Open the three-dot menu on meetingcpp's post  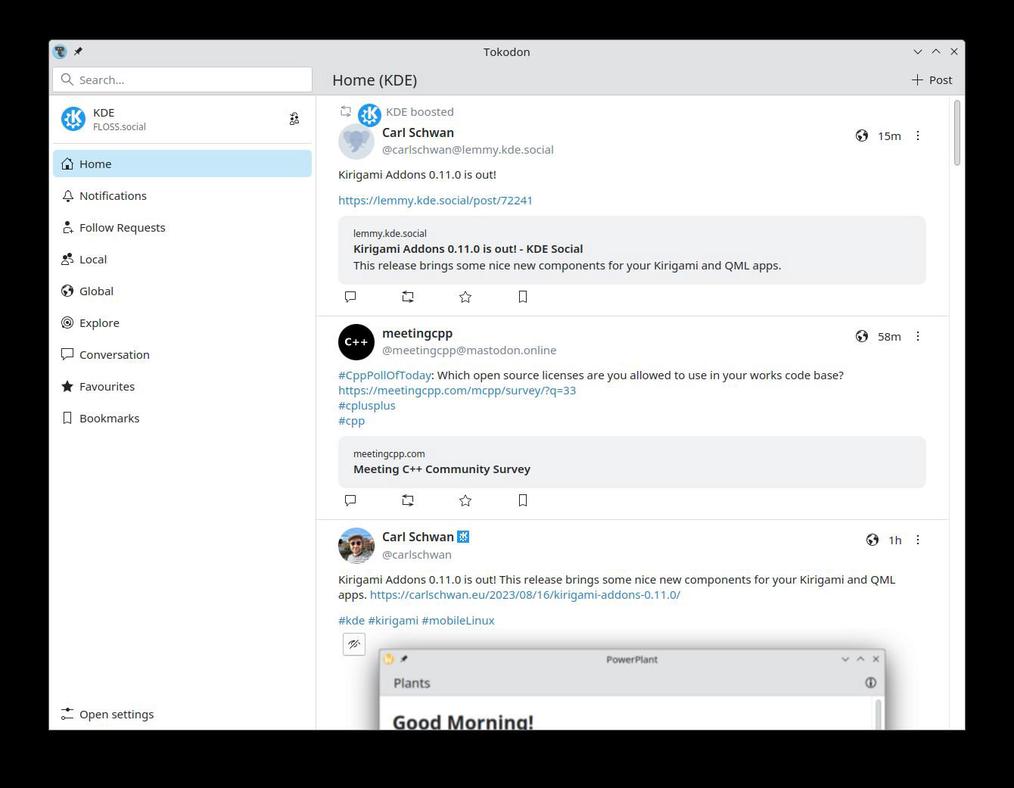tap(917, 336)
